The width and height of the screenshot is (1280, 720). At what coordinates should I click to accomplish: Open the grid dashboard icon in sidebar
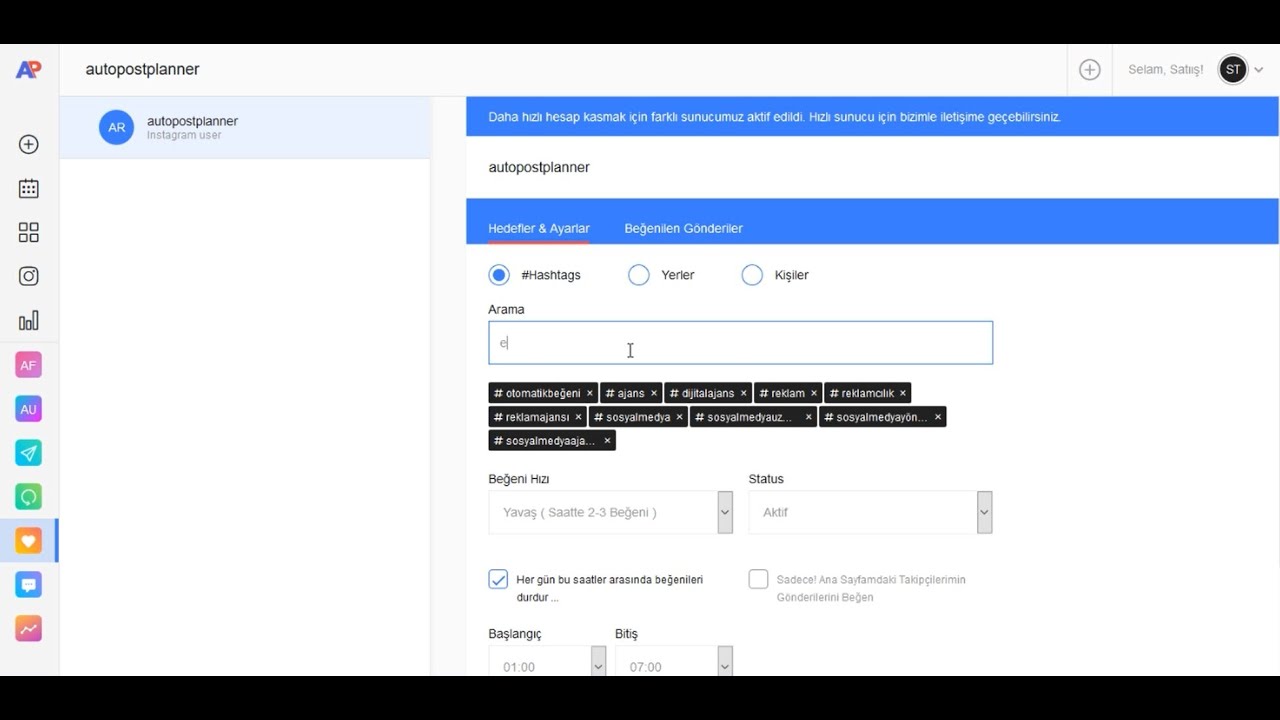(29, 232)
